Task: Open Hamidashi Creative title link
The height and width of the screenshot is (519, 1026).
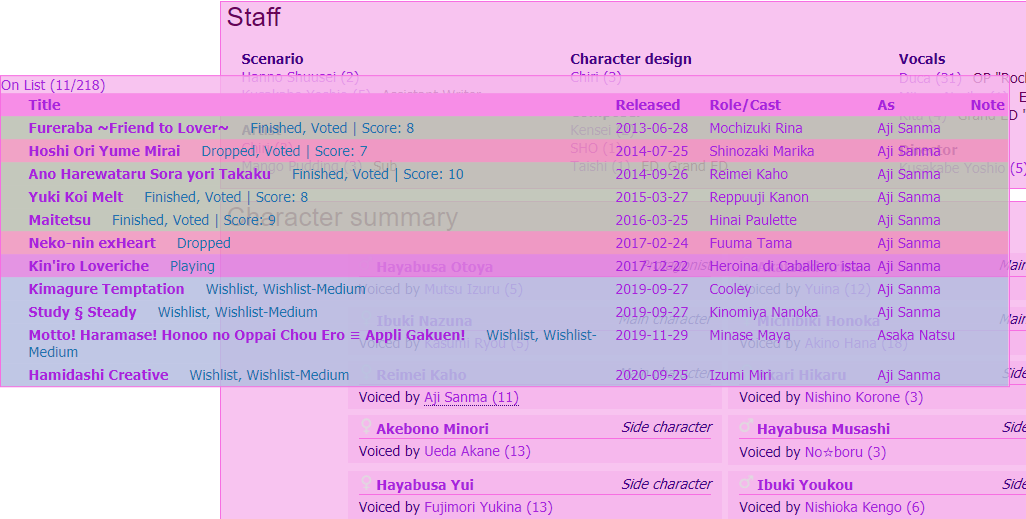Action: [98, 375]
